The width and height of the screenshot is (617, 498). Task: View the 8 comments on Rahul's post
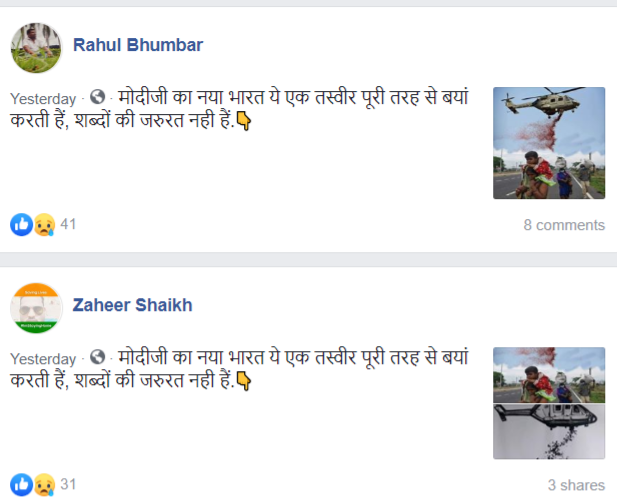tap(564, 225)
